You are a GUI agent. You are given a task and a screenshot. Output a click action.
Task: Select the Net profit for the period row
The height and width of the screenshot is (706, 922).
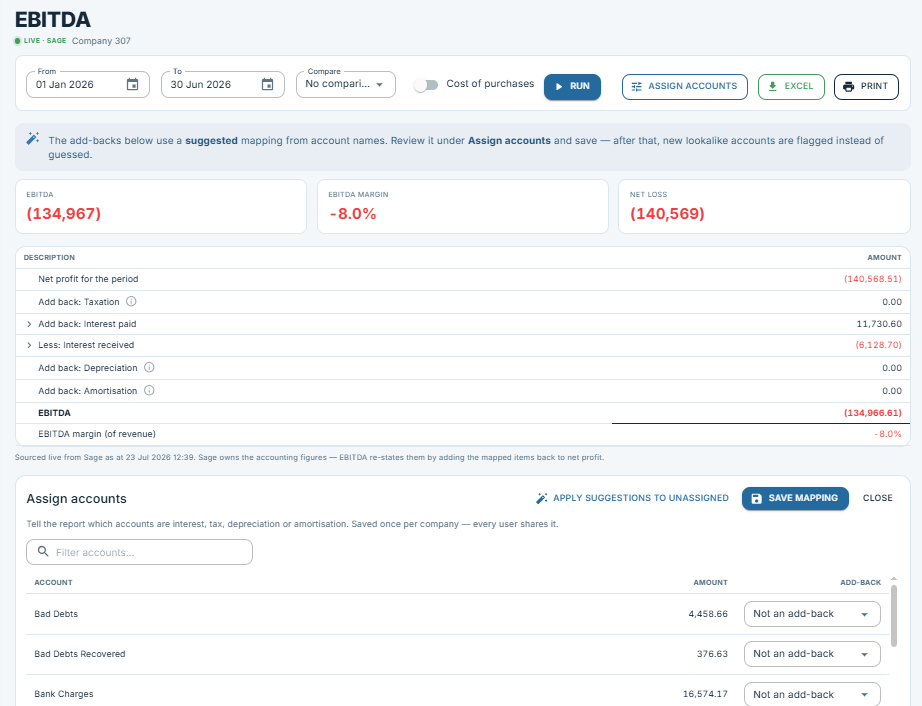click(462, 279)
